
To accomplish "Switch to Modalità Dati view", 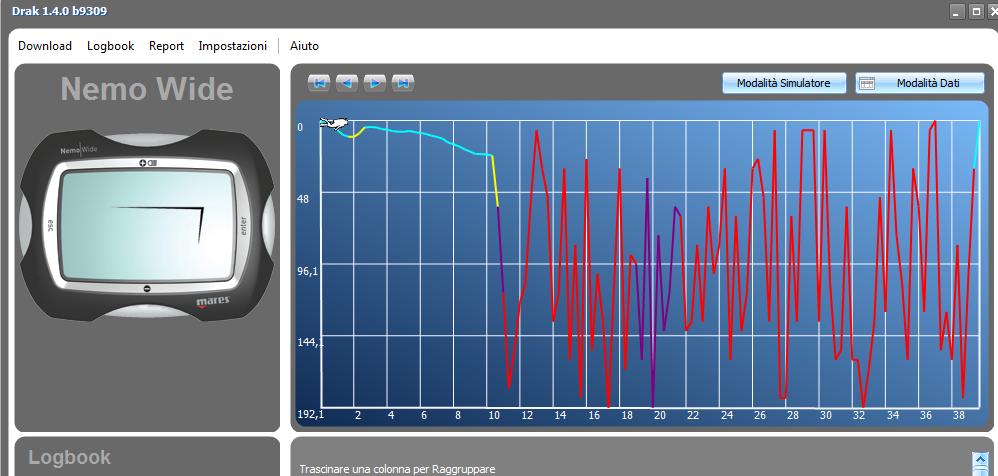I will [x=919, y=83].
